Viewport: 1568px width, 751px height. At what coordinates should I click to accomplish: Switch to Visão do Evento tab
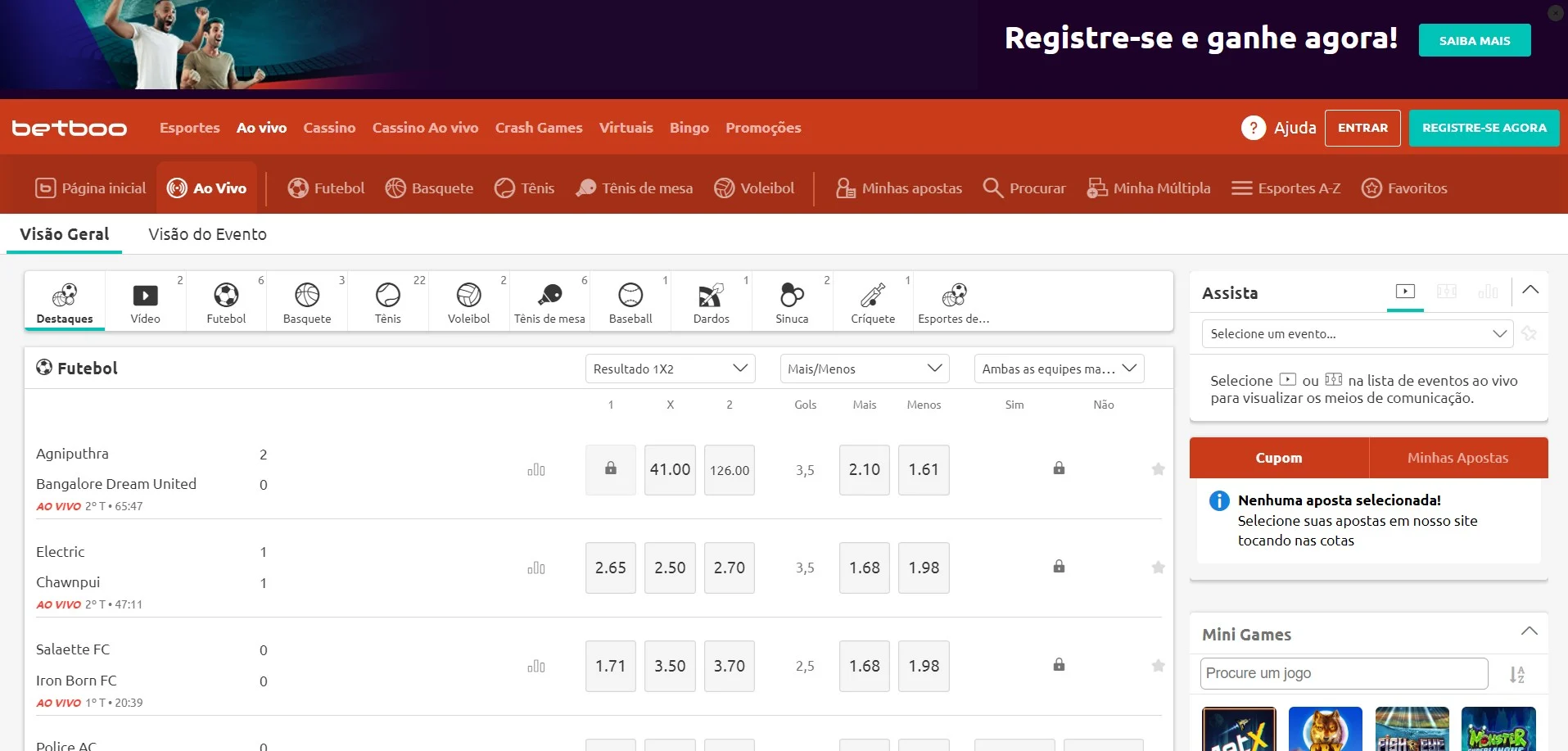pos(207,234)
